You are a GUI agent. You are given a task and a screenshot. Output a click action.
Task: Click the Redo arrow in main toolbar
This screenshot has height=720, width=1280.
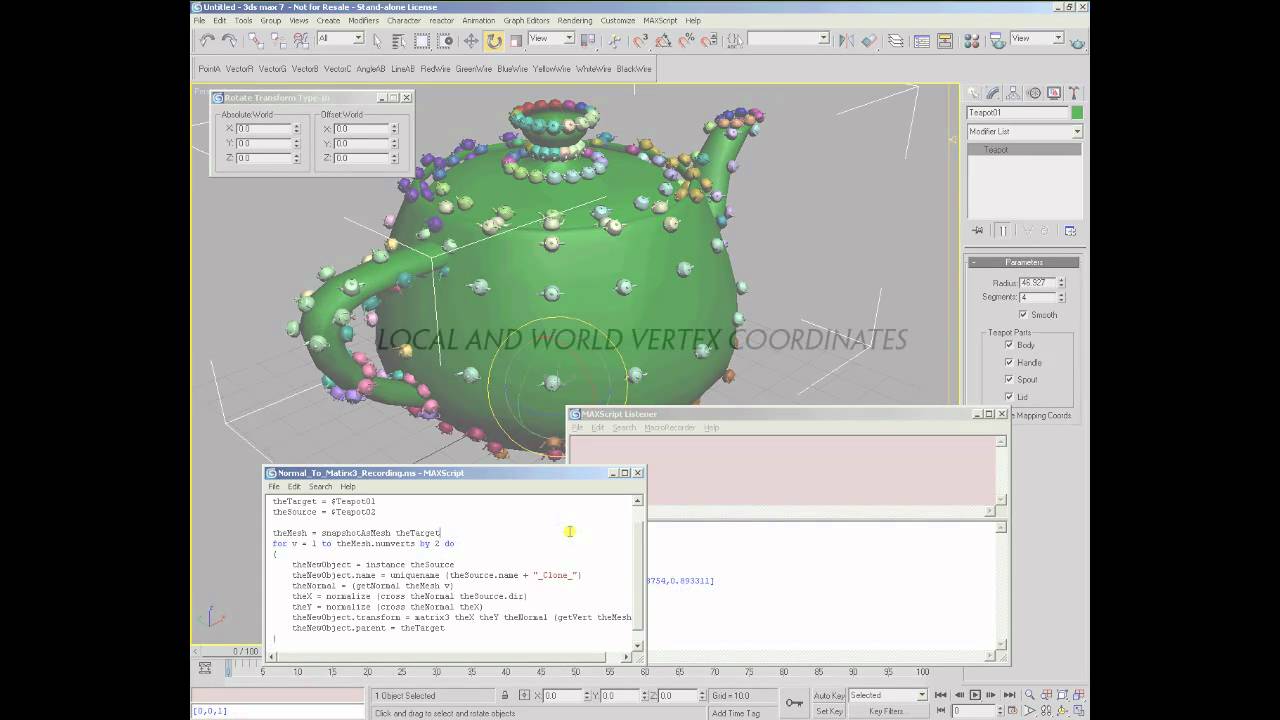click(x=229, y=40)
